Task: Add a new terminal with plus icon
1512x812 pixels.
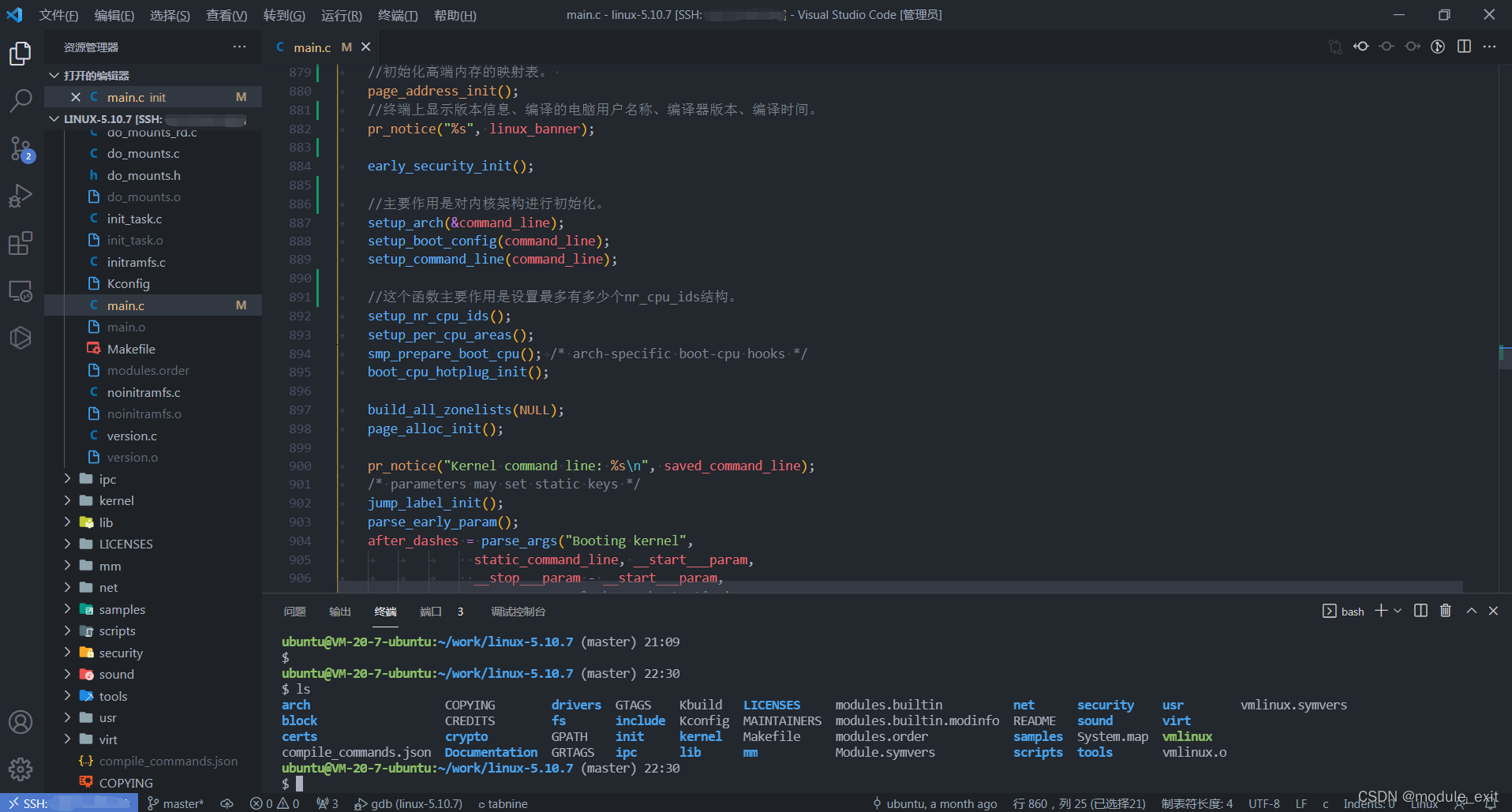Action: coord(1381,611)
